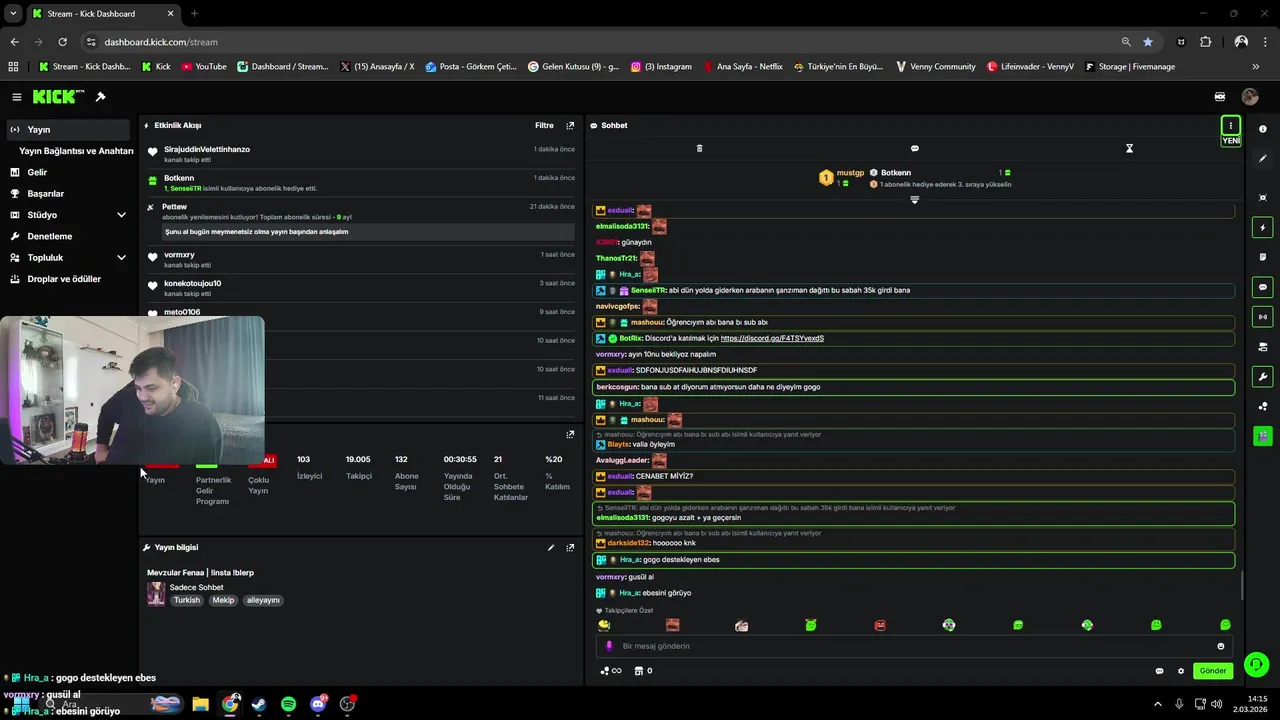
Task: Send the chat message with Gönder
Action: pos(1213,671)
